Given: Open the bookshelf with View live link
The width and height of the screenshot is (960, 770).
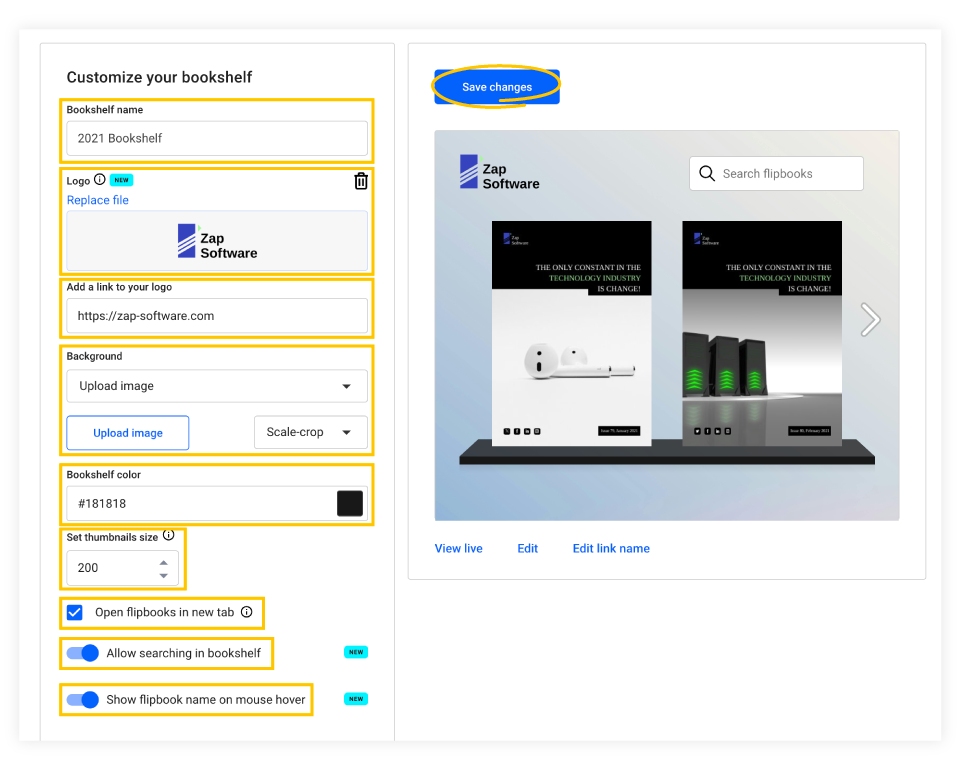Looking at the screenshot, I should pos(458,548).
